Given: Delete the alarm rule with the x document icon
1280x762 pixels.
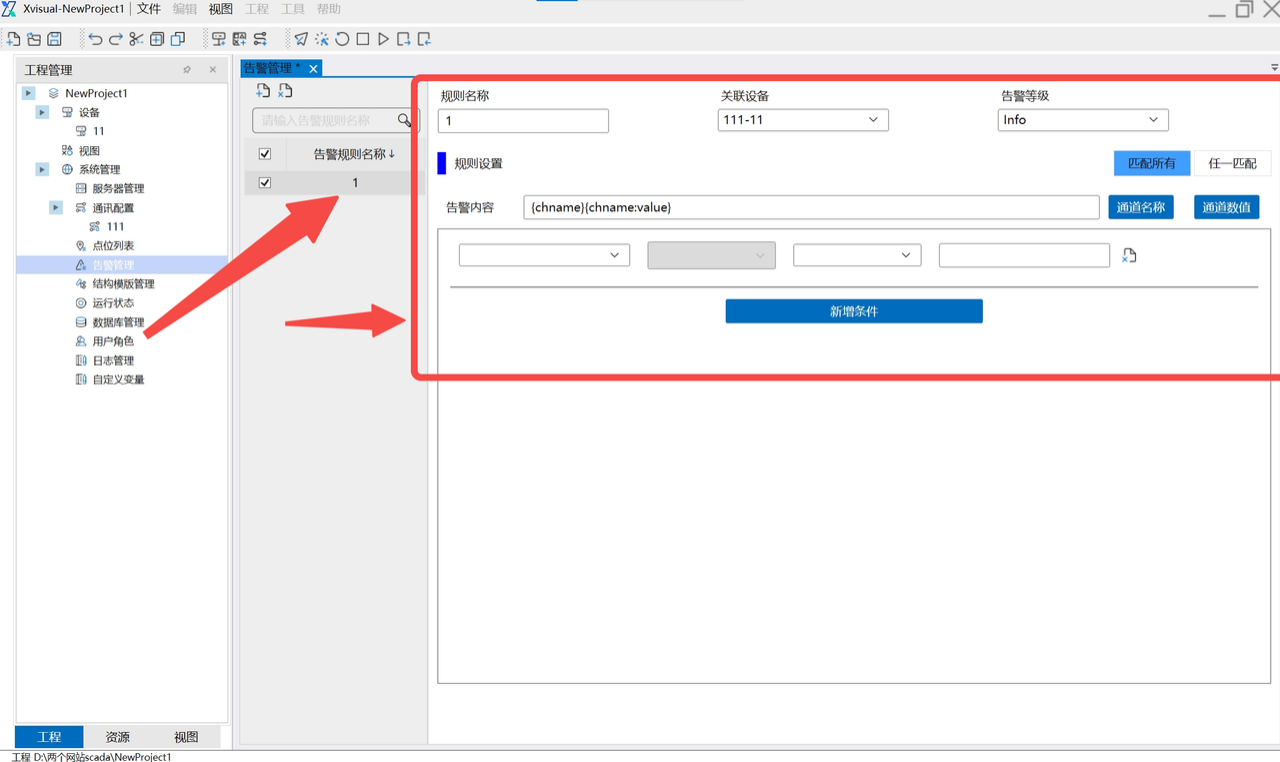Looking at the screenshot, I should 285,91.
